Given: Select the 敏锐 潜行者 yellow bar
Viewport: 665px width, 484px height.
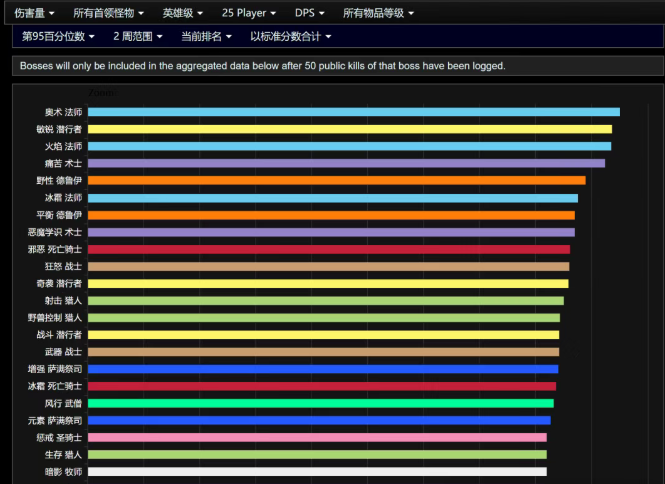Looking at the screenshot, I should pyautogui.click(x=349, y=129).
